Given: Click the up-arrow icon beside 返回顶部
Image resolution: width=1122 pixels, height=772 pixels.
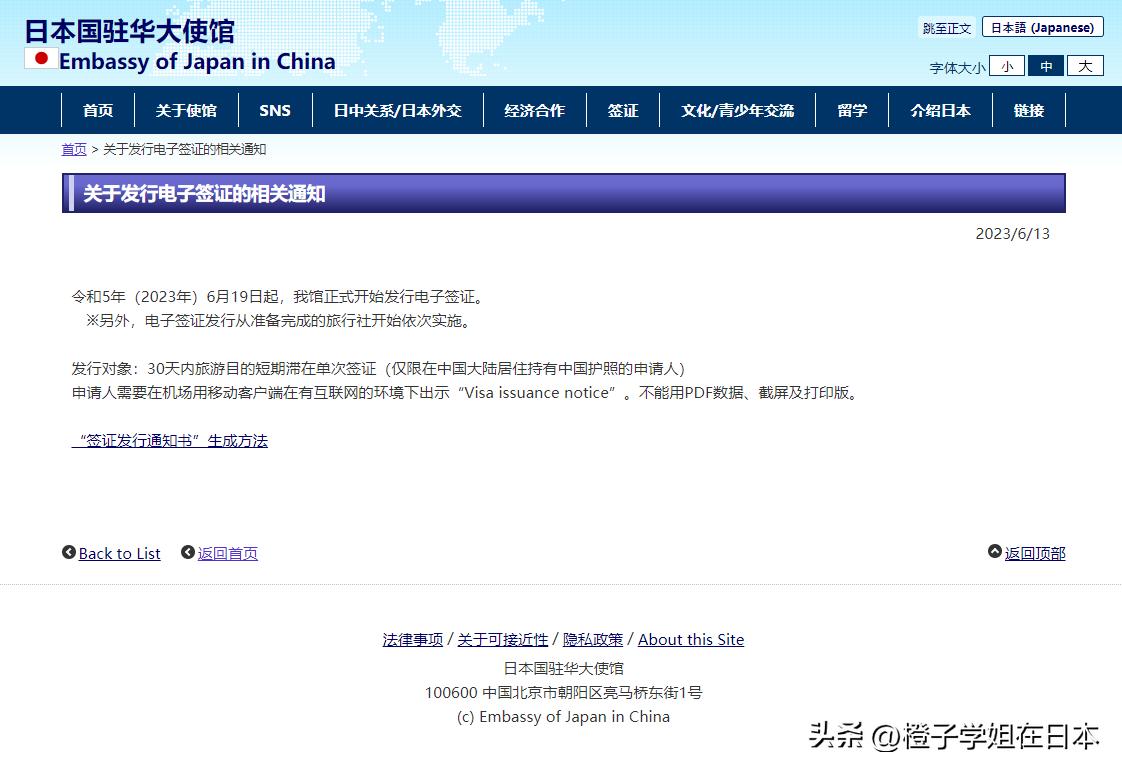Looking at the screenshot, I should (995, 552).
